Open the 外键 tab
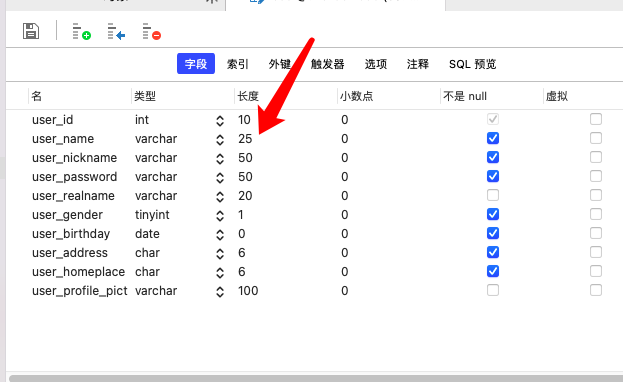 coord(280,64)
